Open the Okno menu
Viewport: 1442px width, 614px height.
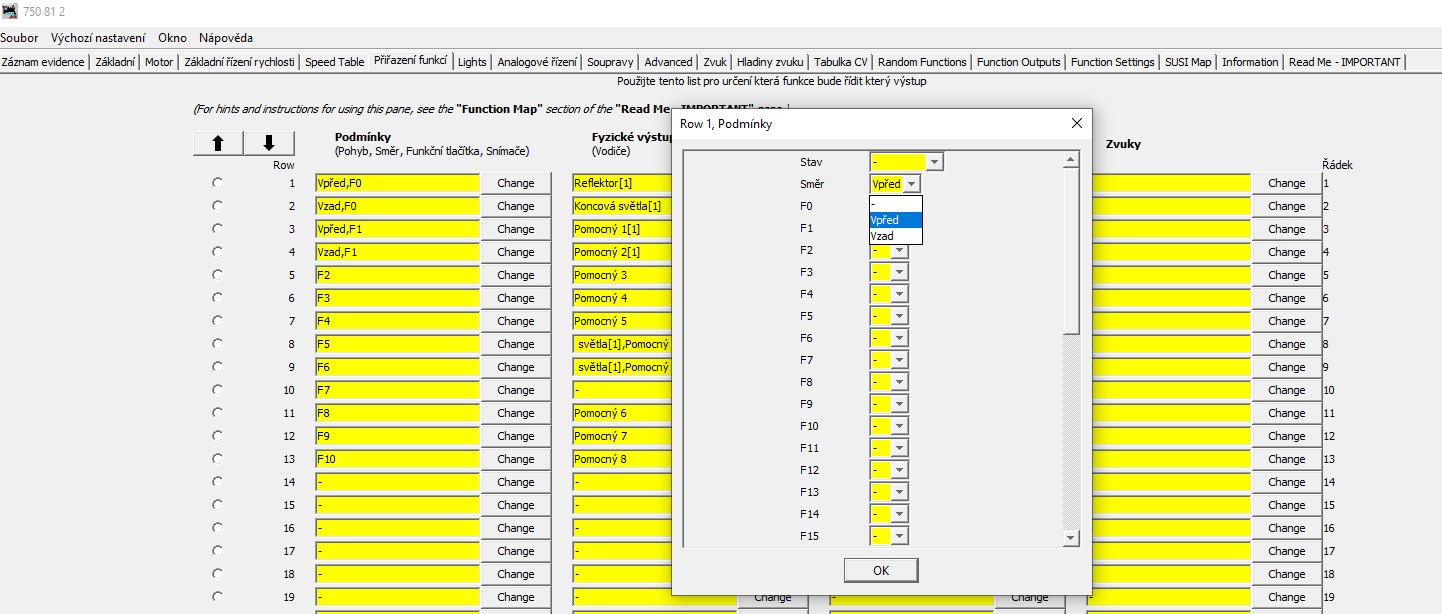(172, 38)
